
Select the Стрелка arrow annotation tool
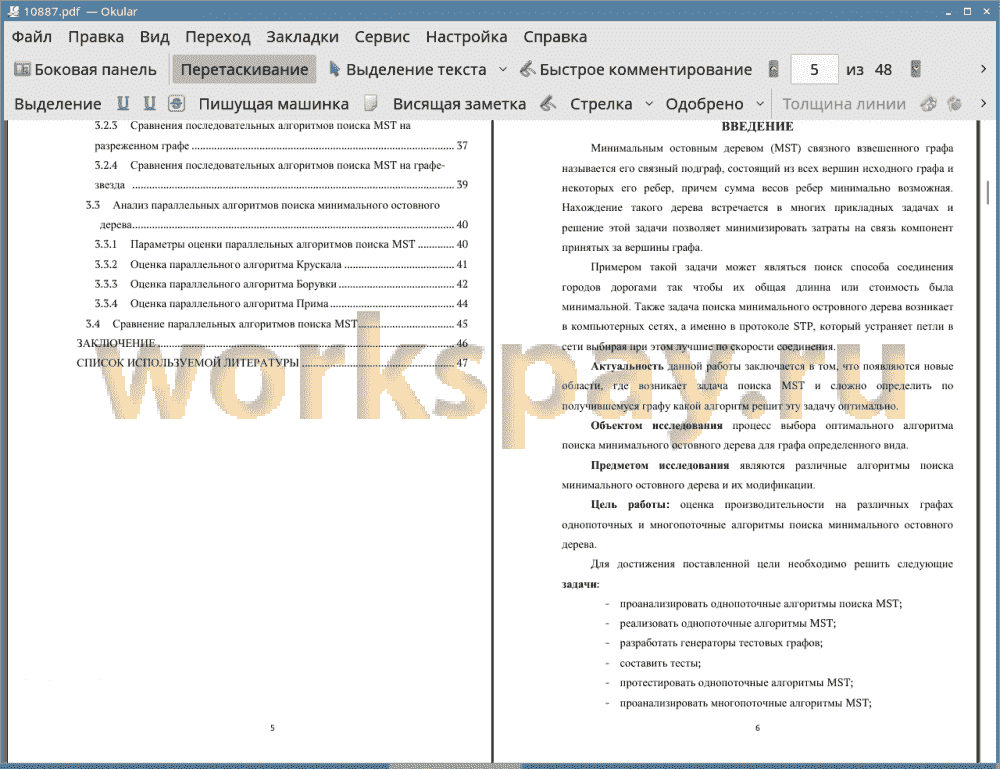click(601, 104)
